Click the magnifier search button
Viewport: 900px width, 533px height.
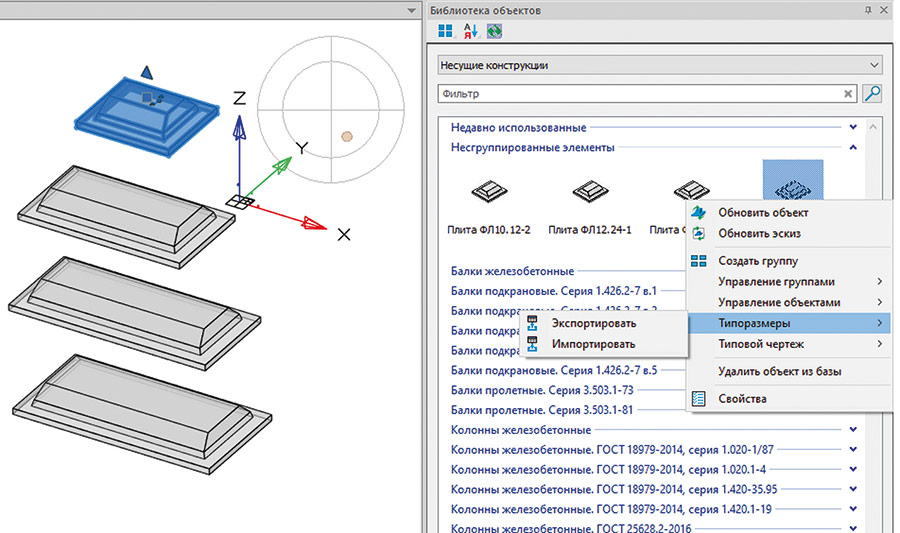pyautogui.click(x=872, y=94)
